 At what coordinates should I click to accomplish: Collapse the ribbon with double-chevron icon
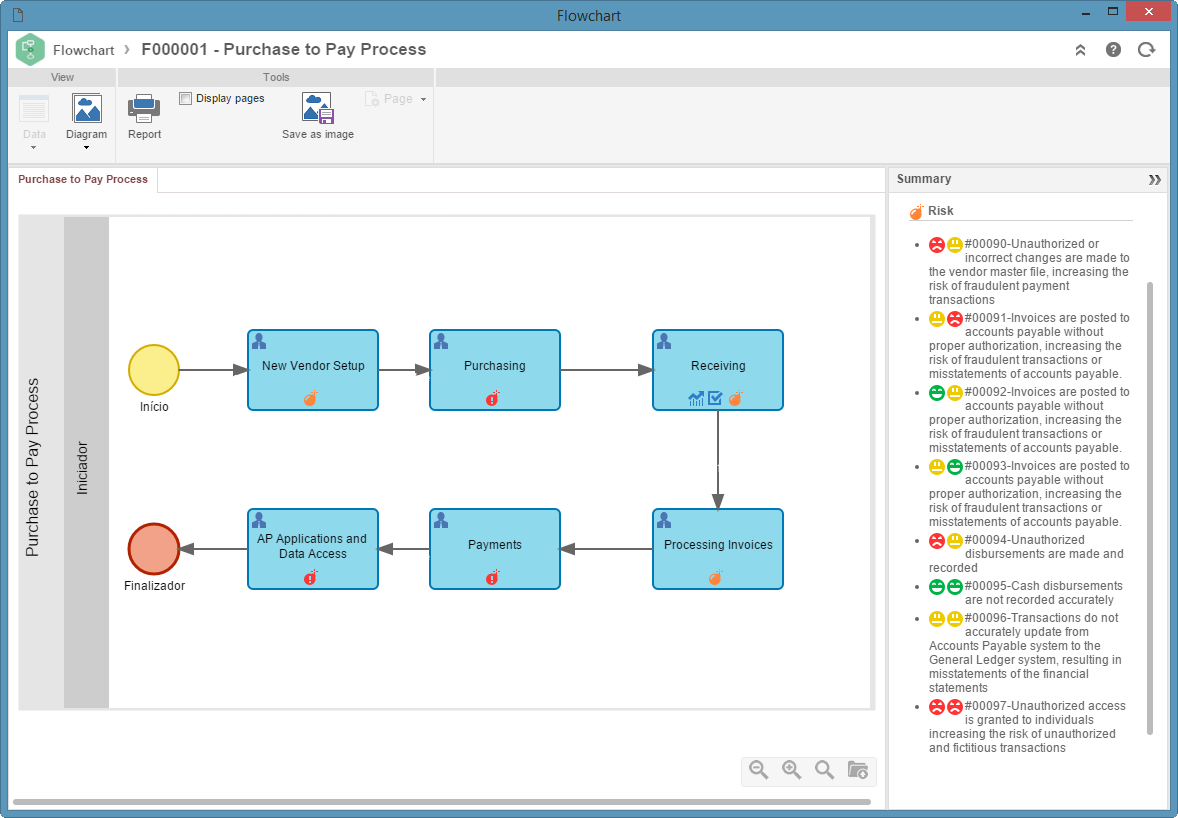pyautogui.click(x=1080, y=50)
